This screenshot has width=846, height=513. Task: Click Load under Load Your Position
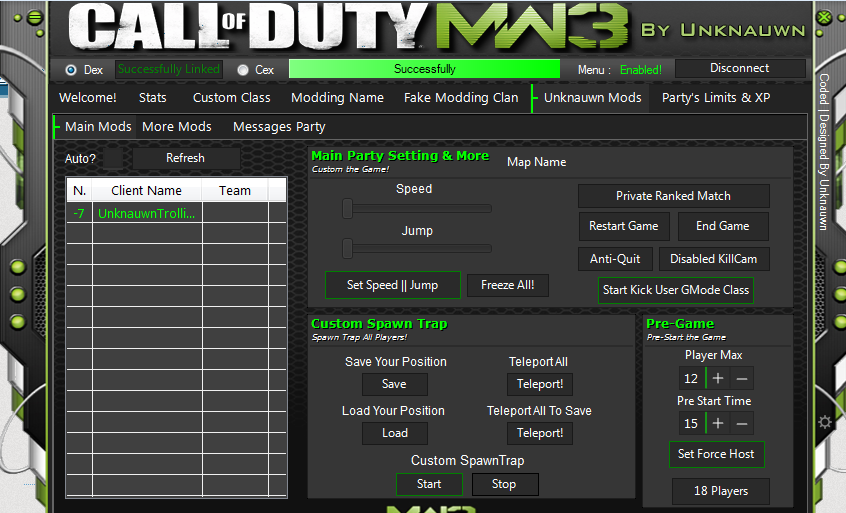point(394,433)
